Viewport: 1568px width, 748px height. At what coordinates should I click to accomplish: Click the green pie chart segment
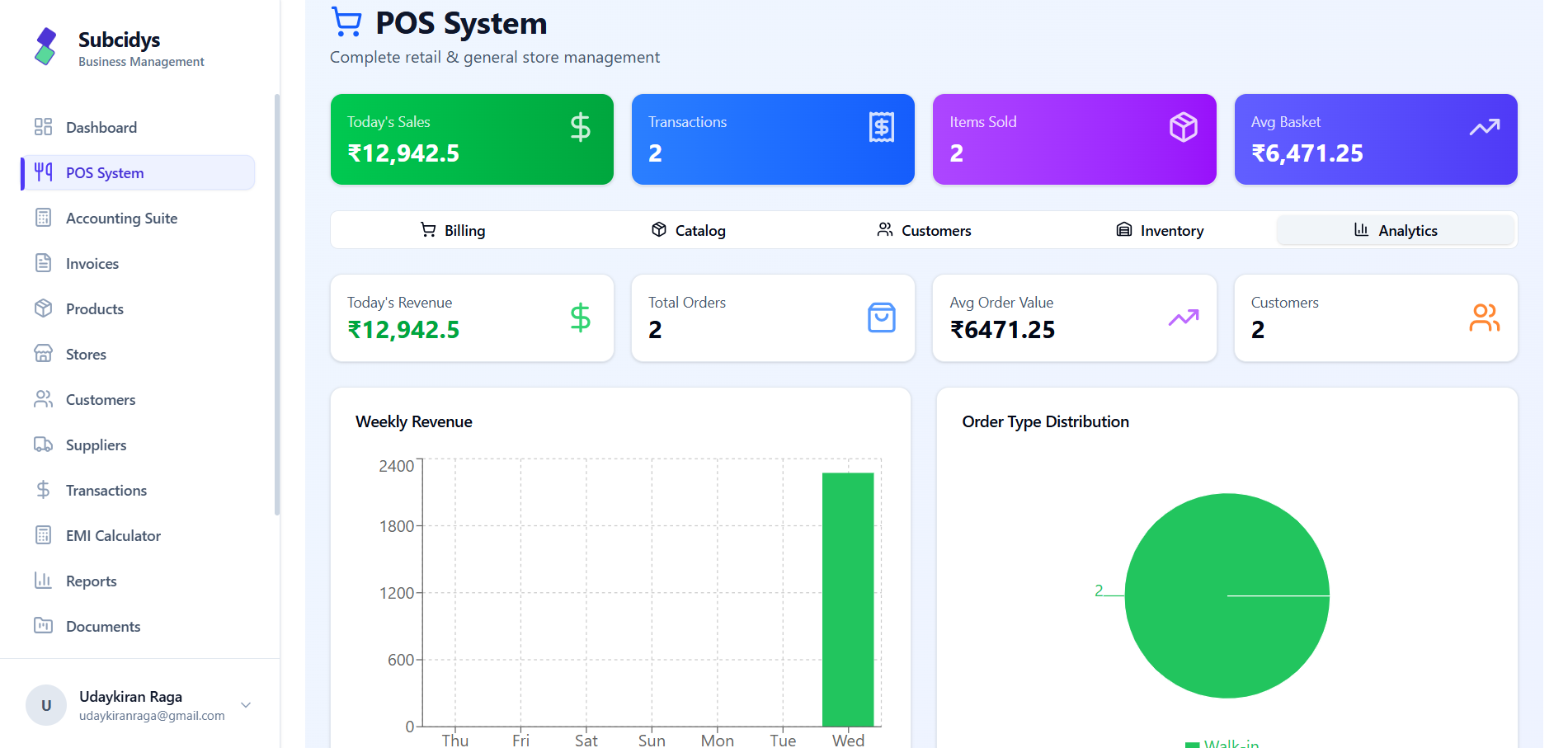[1227, 595]
